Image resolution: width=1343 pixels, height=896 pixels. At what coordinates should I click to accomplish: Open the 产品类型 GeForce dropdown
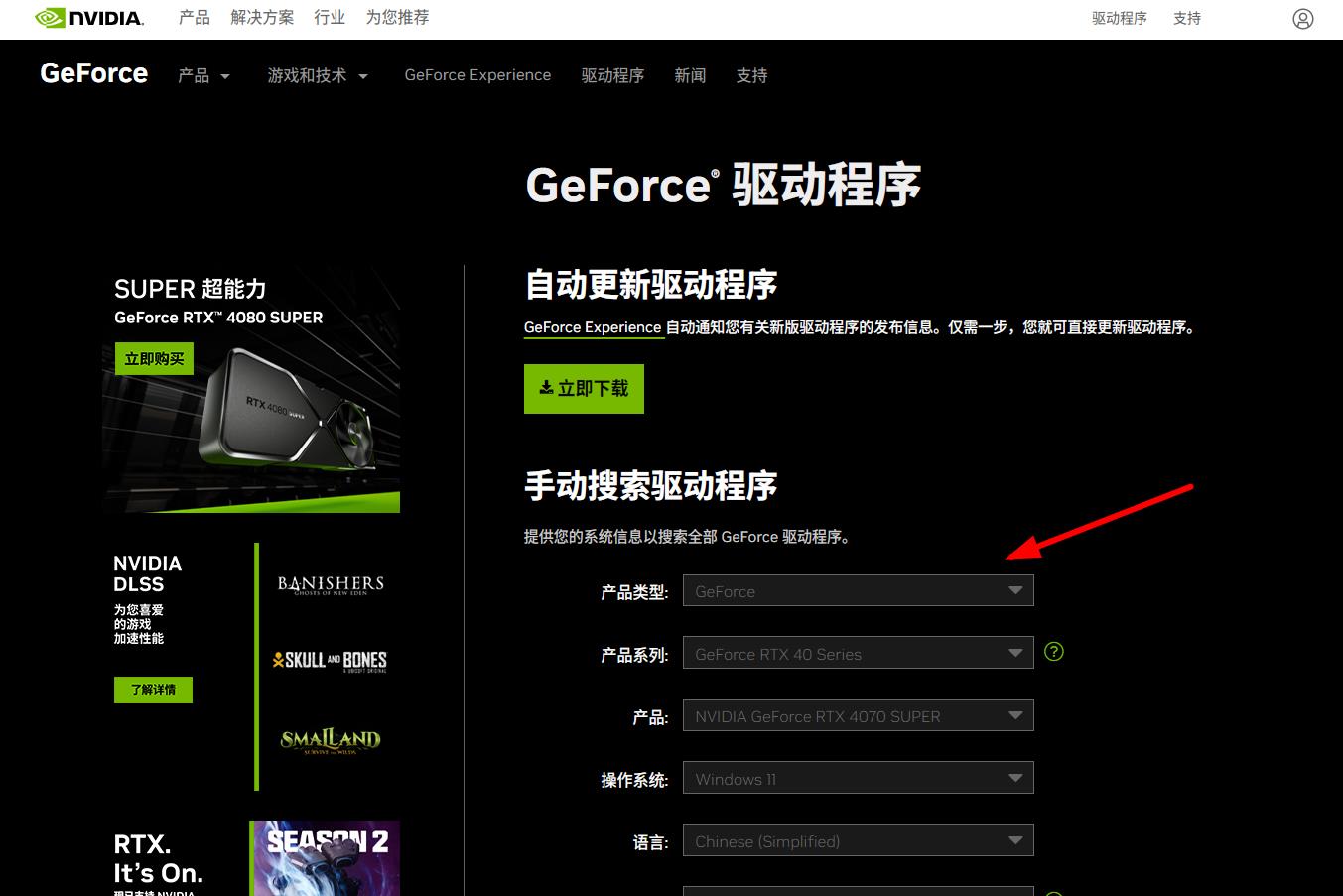859,590
